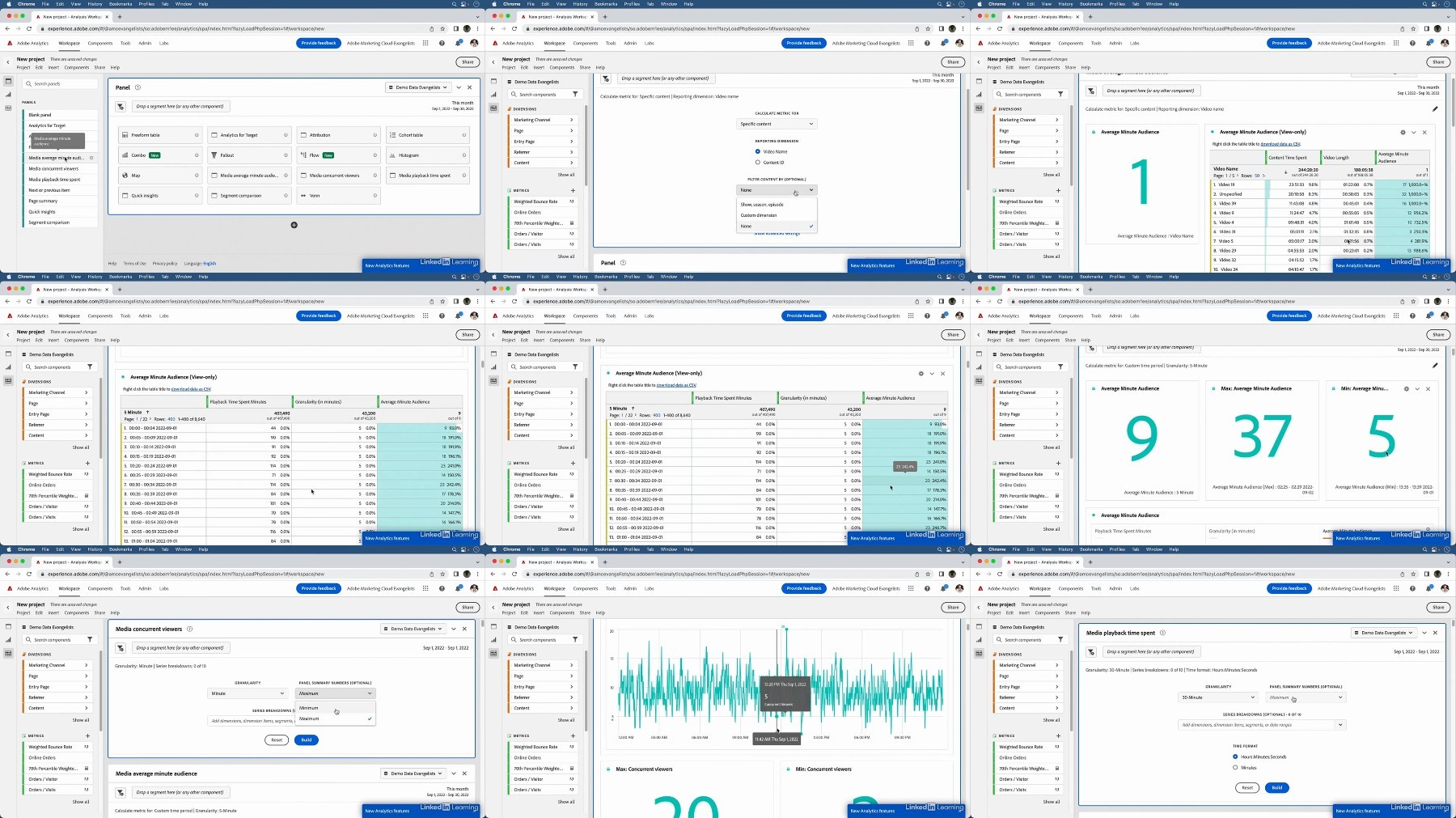The height and width of the screenshot is (818, 1456).
Task: Show info for the Venn panel card
Action: tap(375, 195)
